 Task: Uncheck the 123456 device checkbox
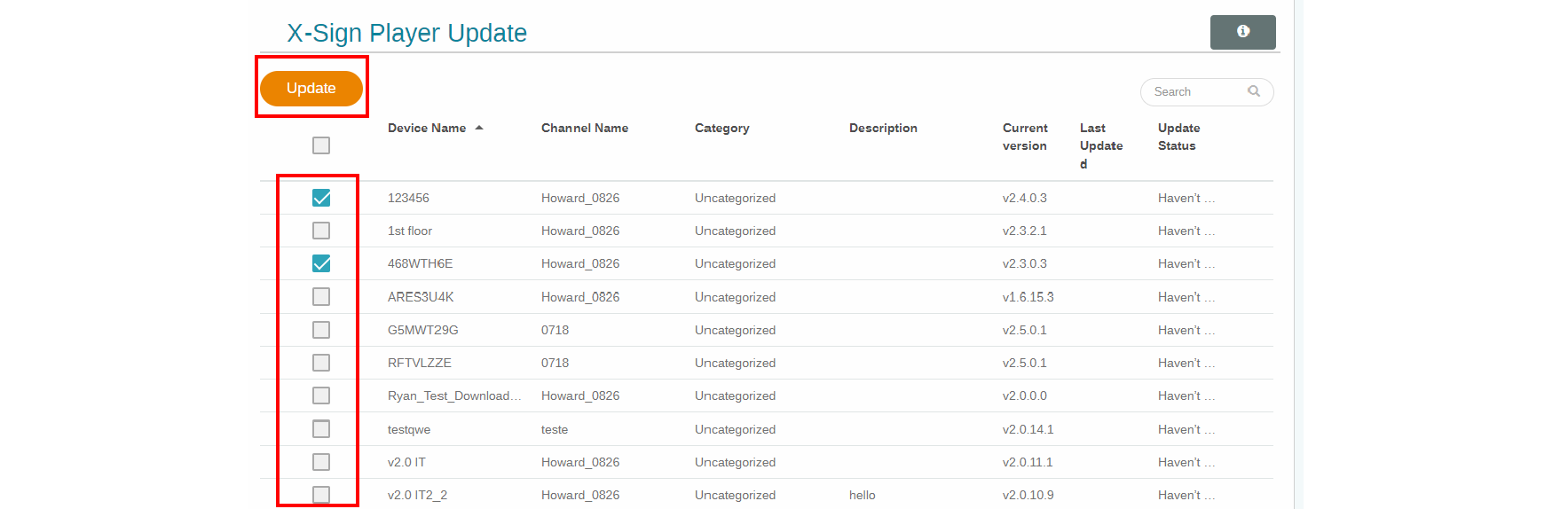pyautogui.click(x=321, y=198)
